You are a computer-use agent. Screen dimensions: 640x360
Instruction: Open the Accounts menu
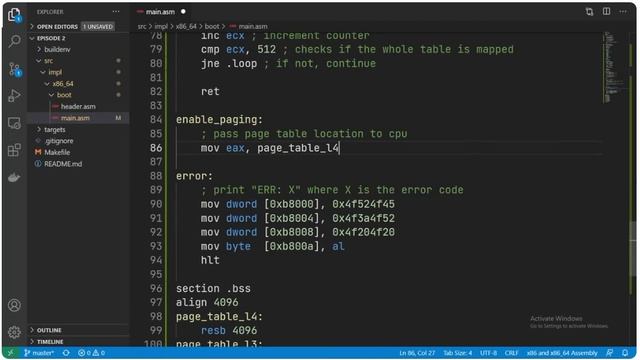[x=14, y=305]
